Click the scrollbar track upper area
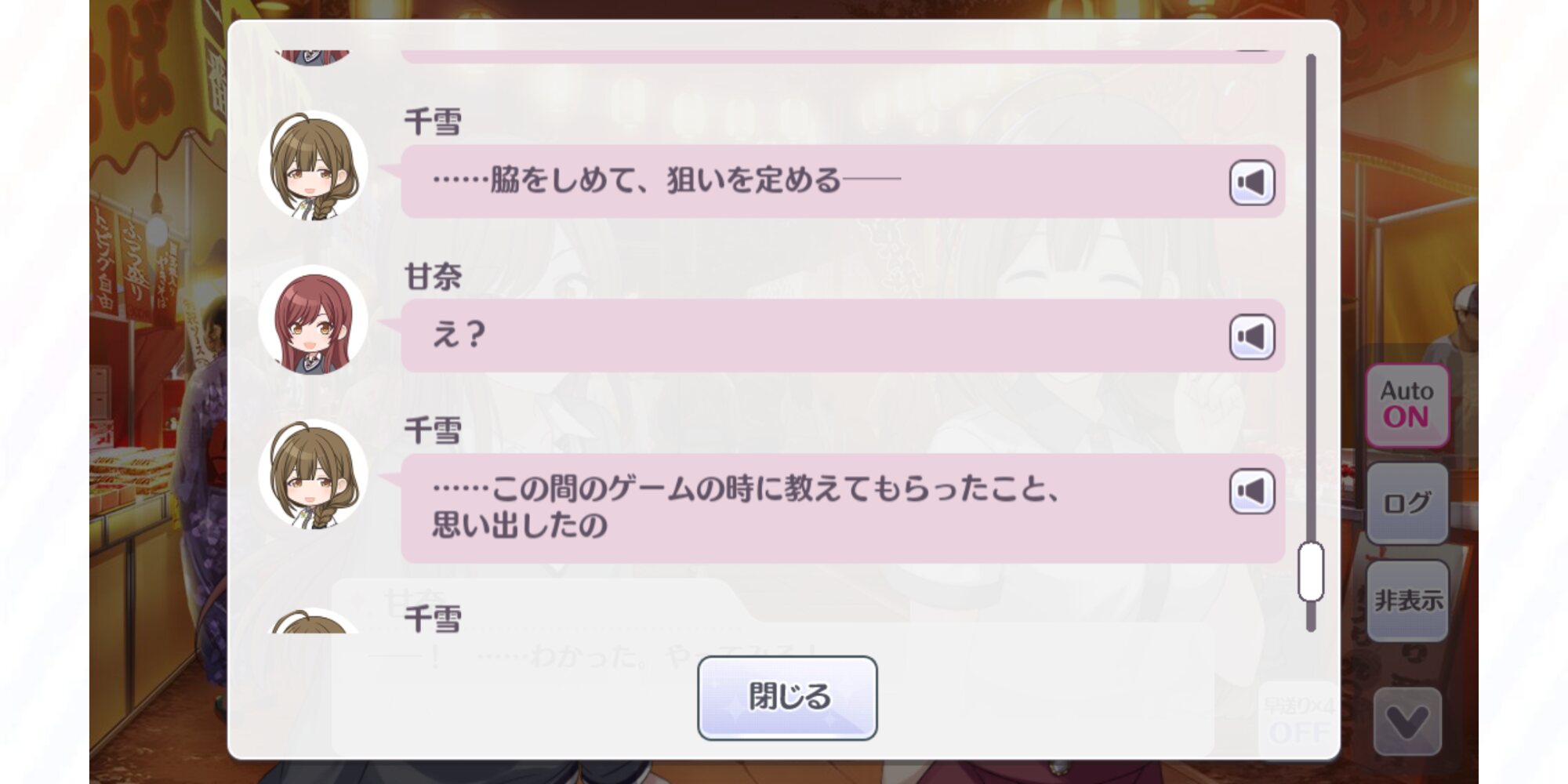The image size is (1568, 784). [1310, 235]
